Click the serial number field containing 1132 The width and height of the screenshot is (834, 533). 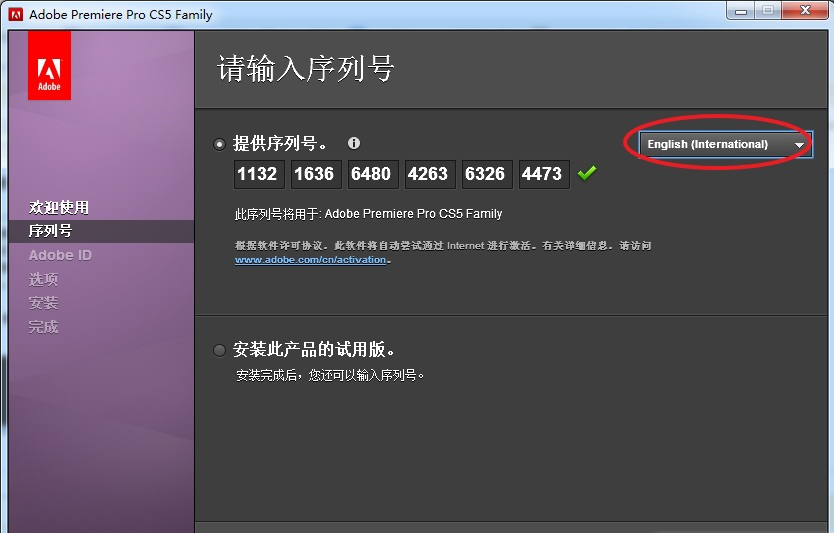[259, 174]
